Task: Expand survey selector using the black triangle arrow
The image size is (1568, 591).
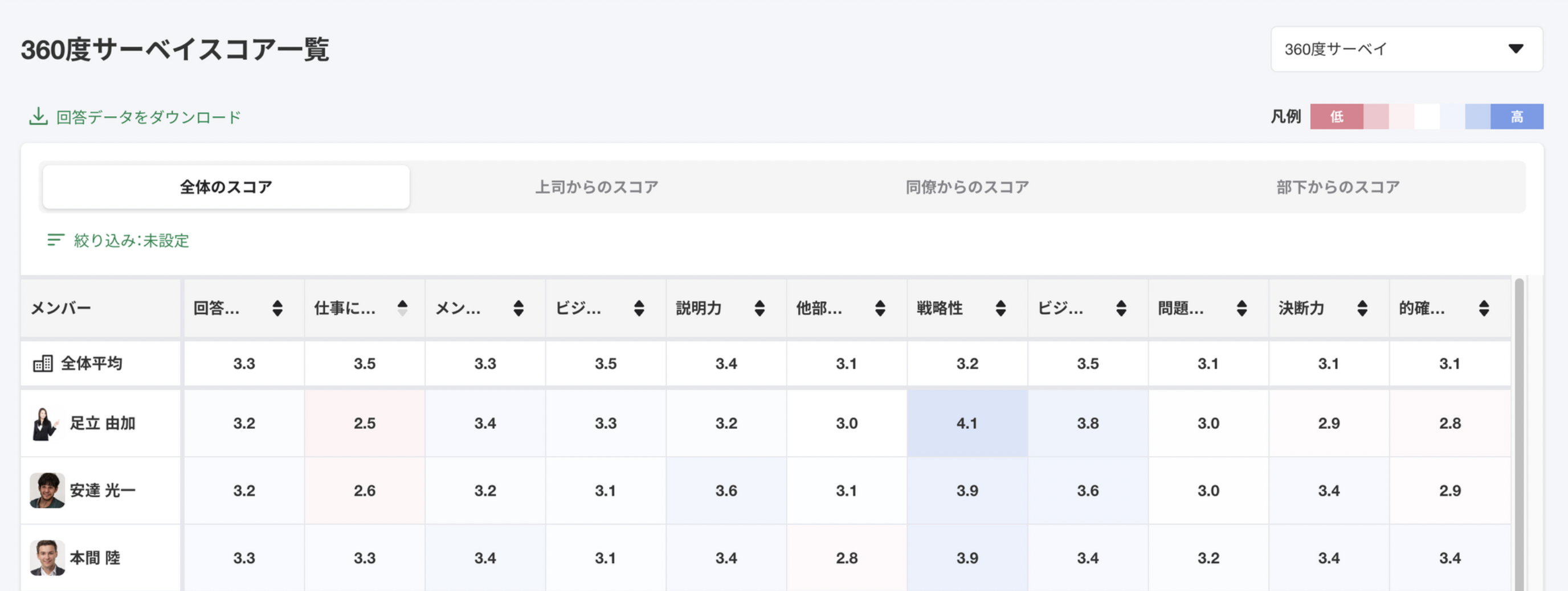Action: pos(1516,48)
